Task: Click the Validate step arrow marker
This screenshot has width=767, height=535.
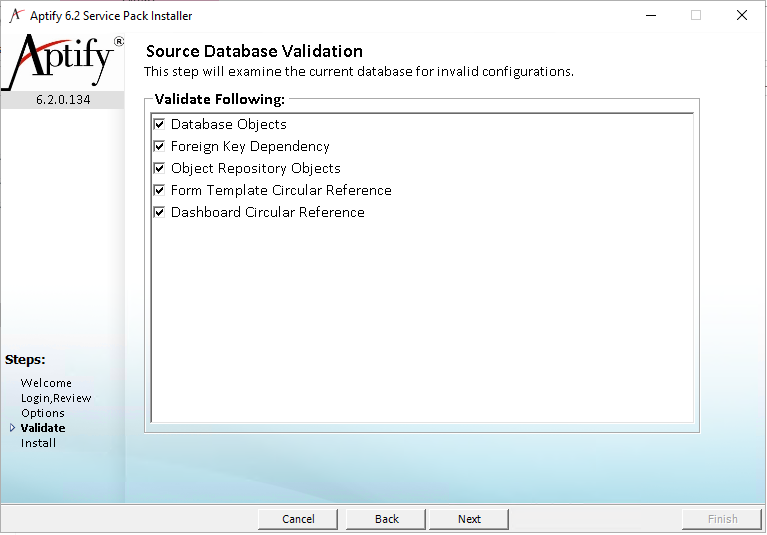Action: pyautogui.click(x=12, y=428)
